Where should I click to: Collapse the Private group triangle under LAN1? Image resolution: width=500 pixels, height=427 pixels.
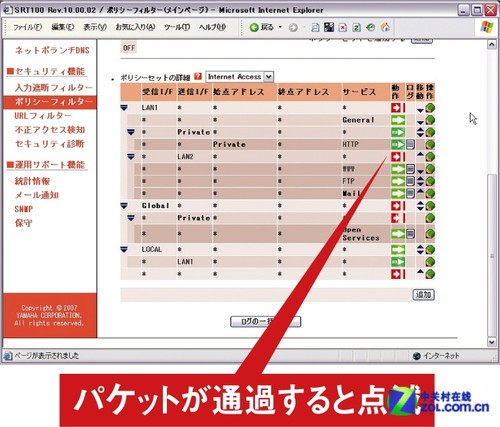coord(131,132)
